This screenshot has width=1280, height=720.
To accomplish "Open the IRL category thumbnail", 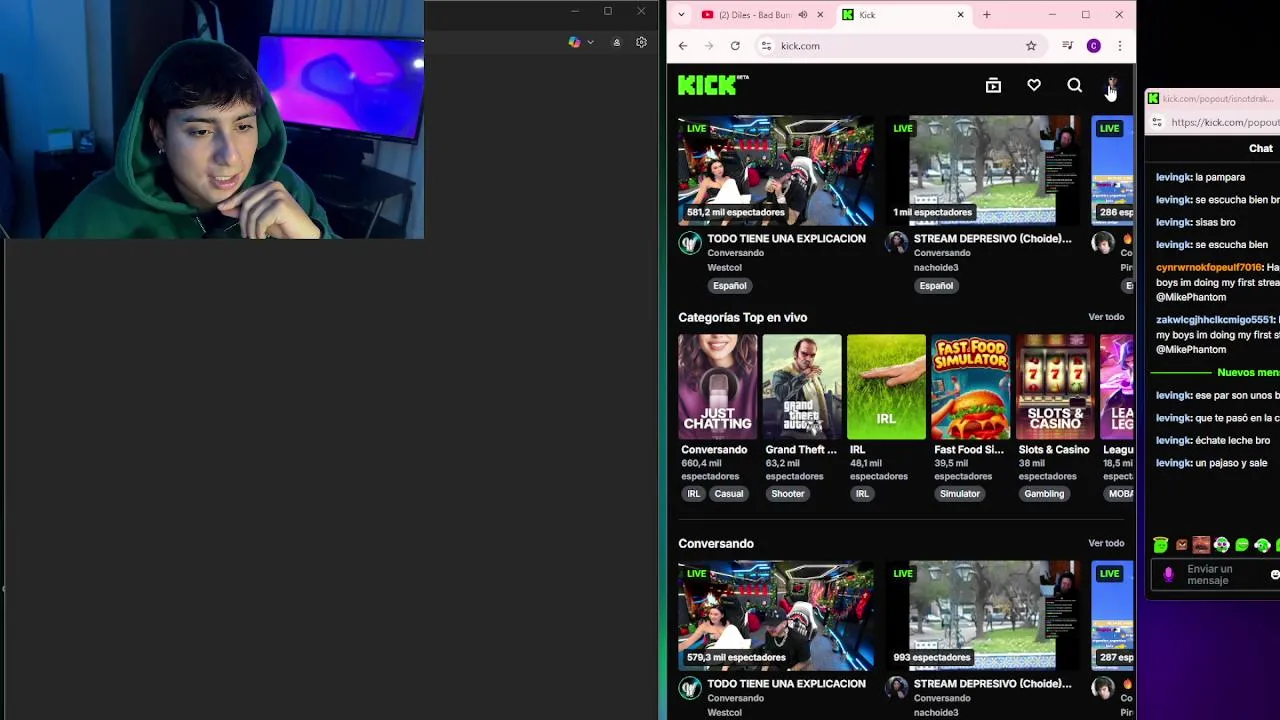I will pos(886,387).
